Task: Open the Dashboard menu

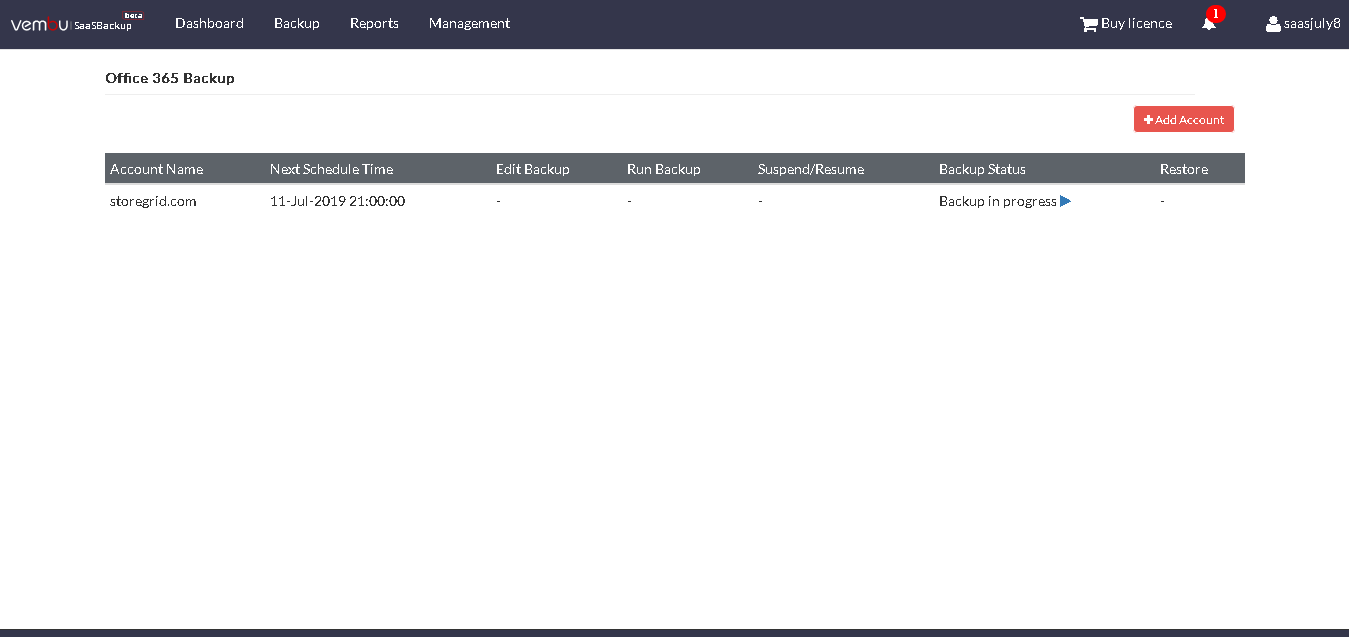Action: click(x=209, y=23)
